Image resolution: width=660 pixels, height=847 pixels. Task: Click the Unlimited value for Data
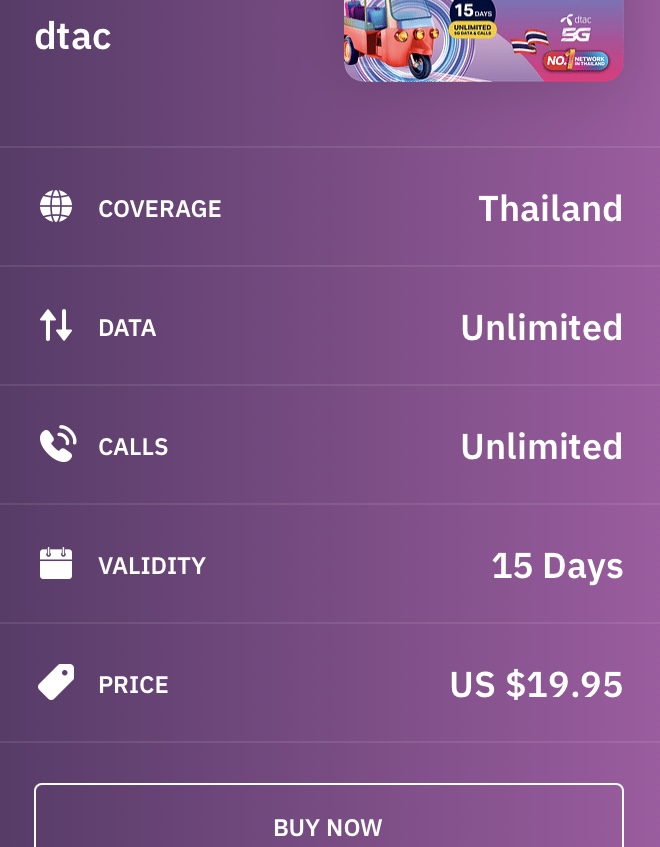(x=542, y=327)
